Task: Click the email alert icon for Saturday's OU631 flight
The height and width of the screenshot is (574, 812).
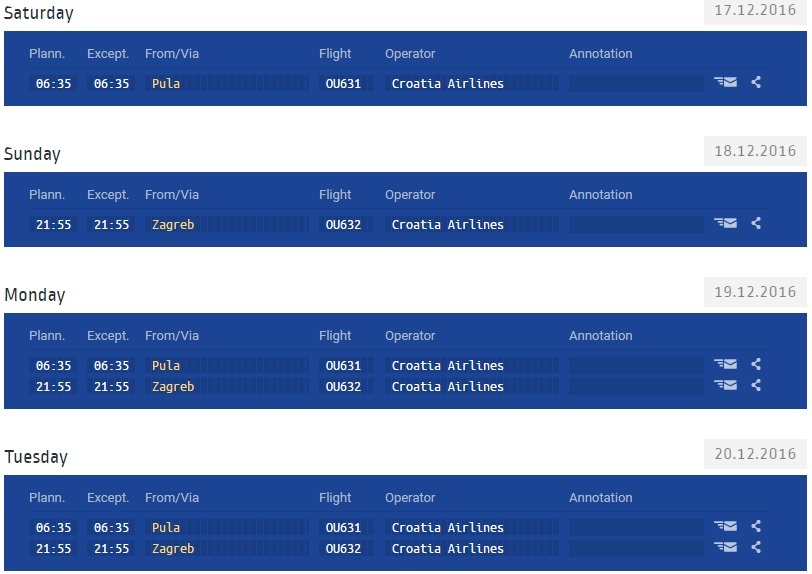Action: (x=726, y=83)
